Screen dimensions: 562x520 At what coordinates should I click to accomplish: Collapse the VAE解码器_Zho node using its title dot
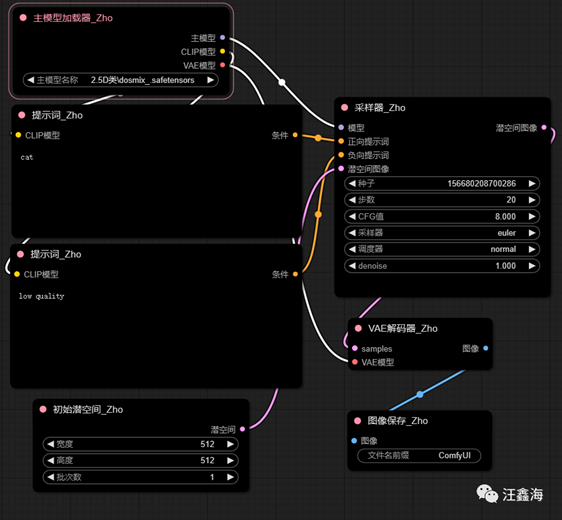pyautogui.click(x=358, y=328)
